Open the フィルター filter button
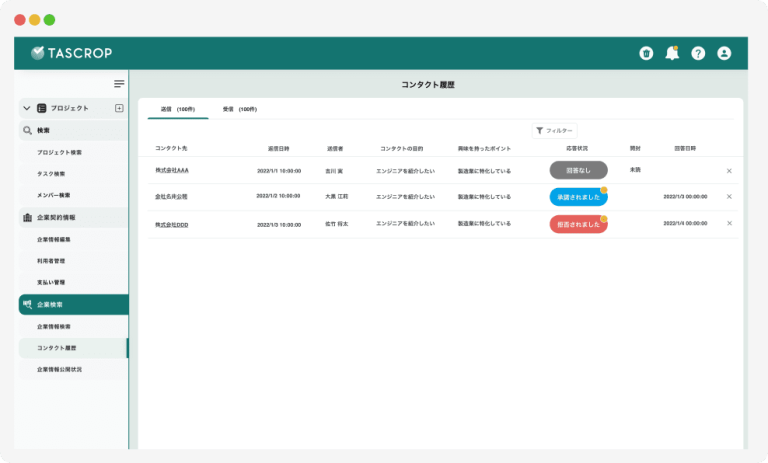 (554, 130)
